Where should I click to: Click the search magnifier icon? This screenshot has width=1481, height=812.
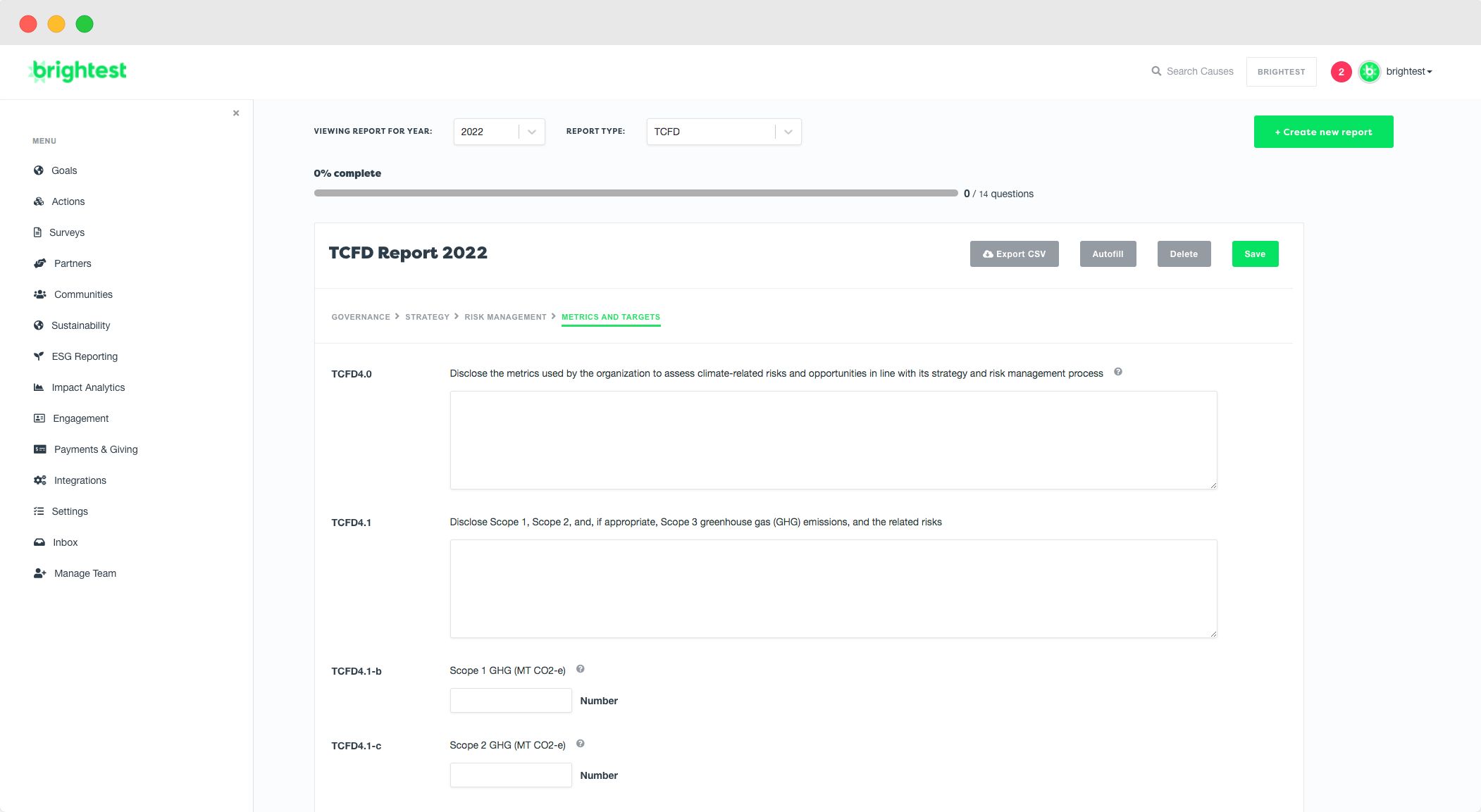(x=1156, y=71)
